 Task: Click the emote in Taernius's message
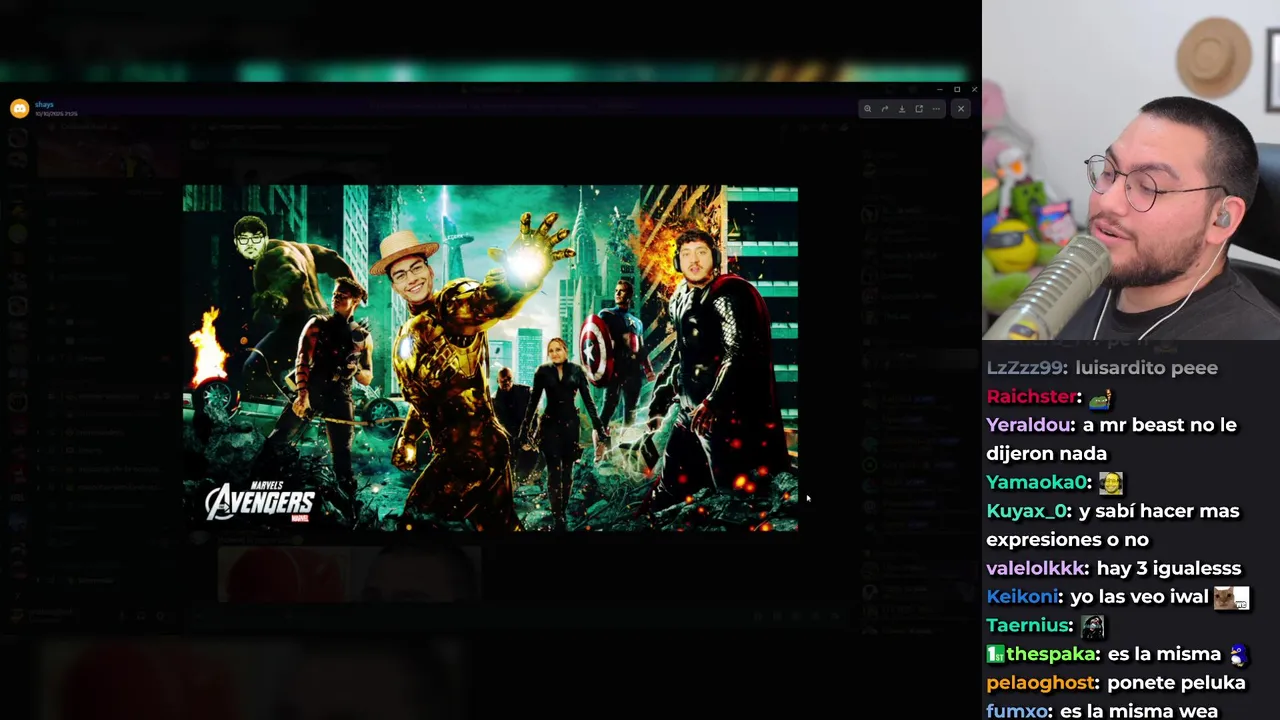(1093, 627)
